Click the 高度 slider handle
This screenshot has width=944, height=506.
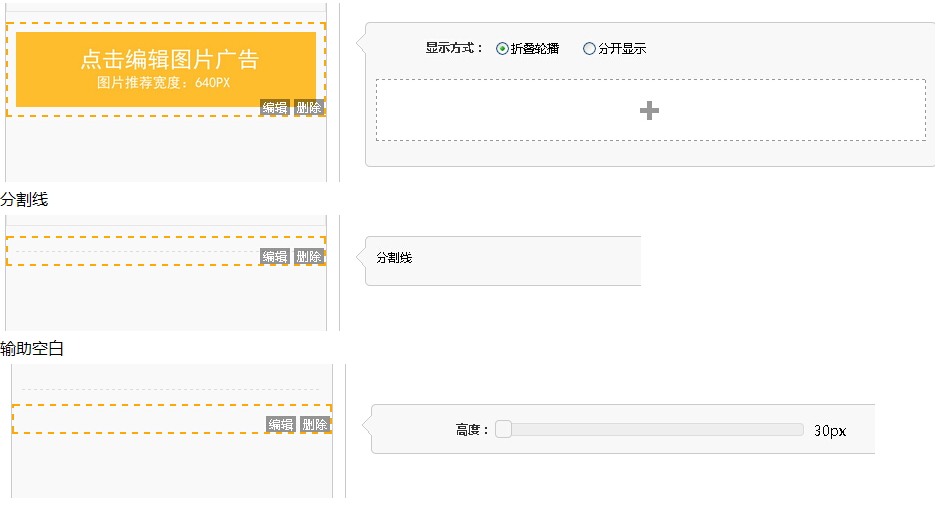(504, 429)
